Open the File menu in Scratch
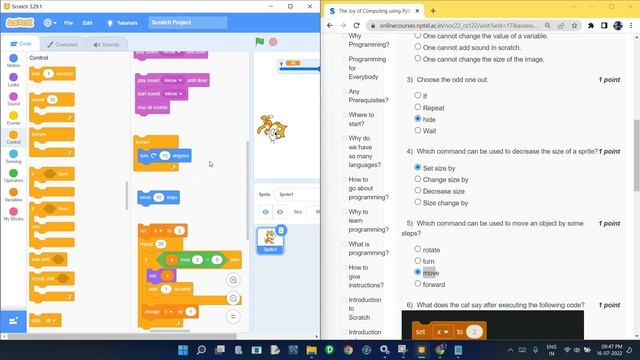Screen dimensions: 640x360 [68, 23]
